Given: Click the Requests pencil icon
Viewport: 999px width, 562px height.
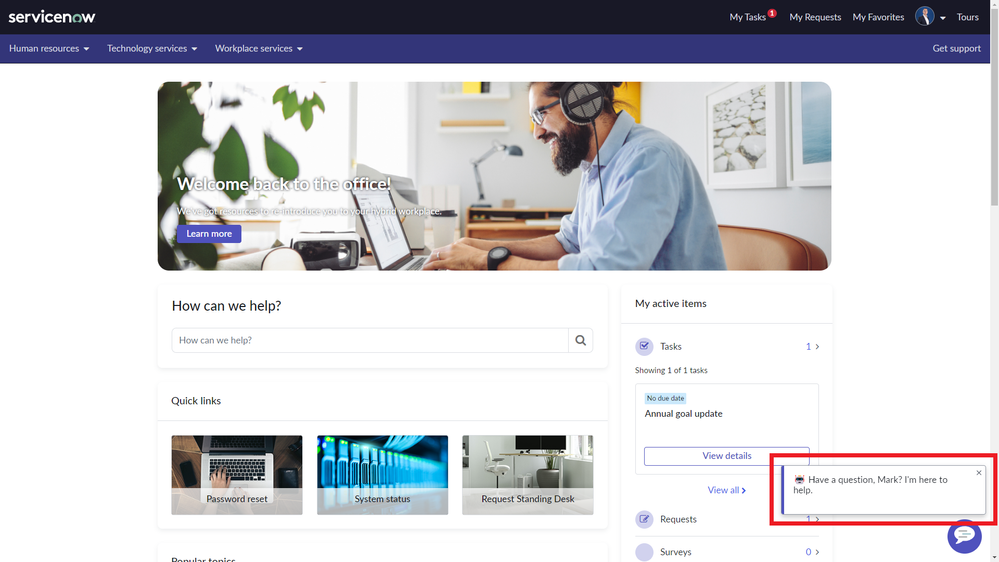Looking at the screenshot, I should point(644,519).
